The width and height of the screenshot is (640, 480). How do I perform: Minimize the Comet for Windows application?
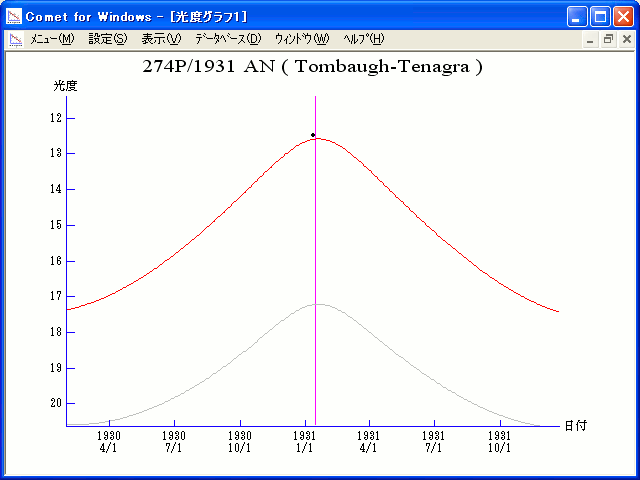(x=577, y=16)
